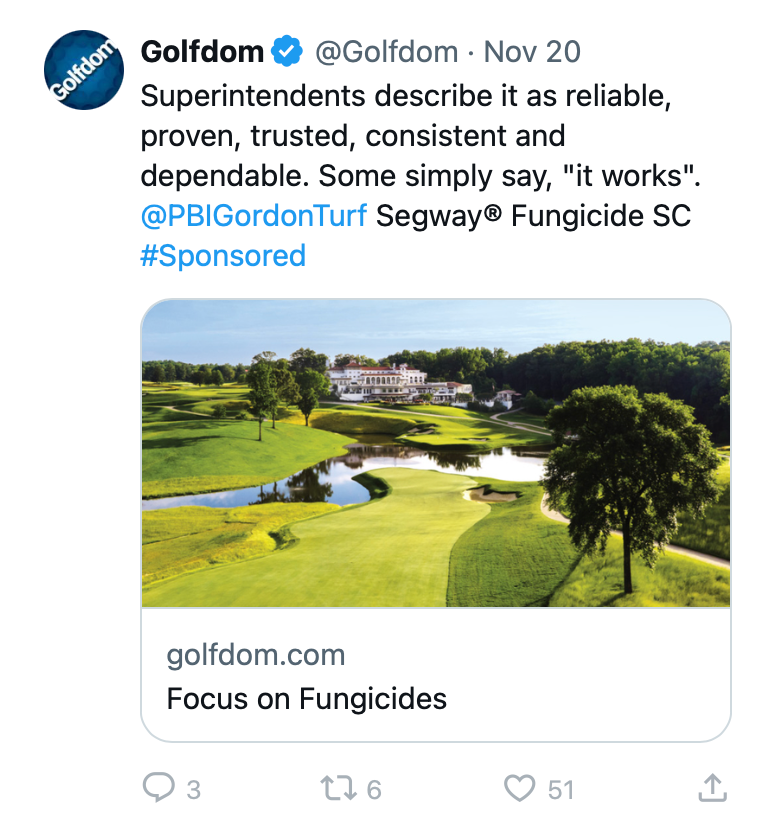Open the #Sponsored hashtag
The width and height of the screenshot is (768, 828).
tap(223, 255)
